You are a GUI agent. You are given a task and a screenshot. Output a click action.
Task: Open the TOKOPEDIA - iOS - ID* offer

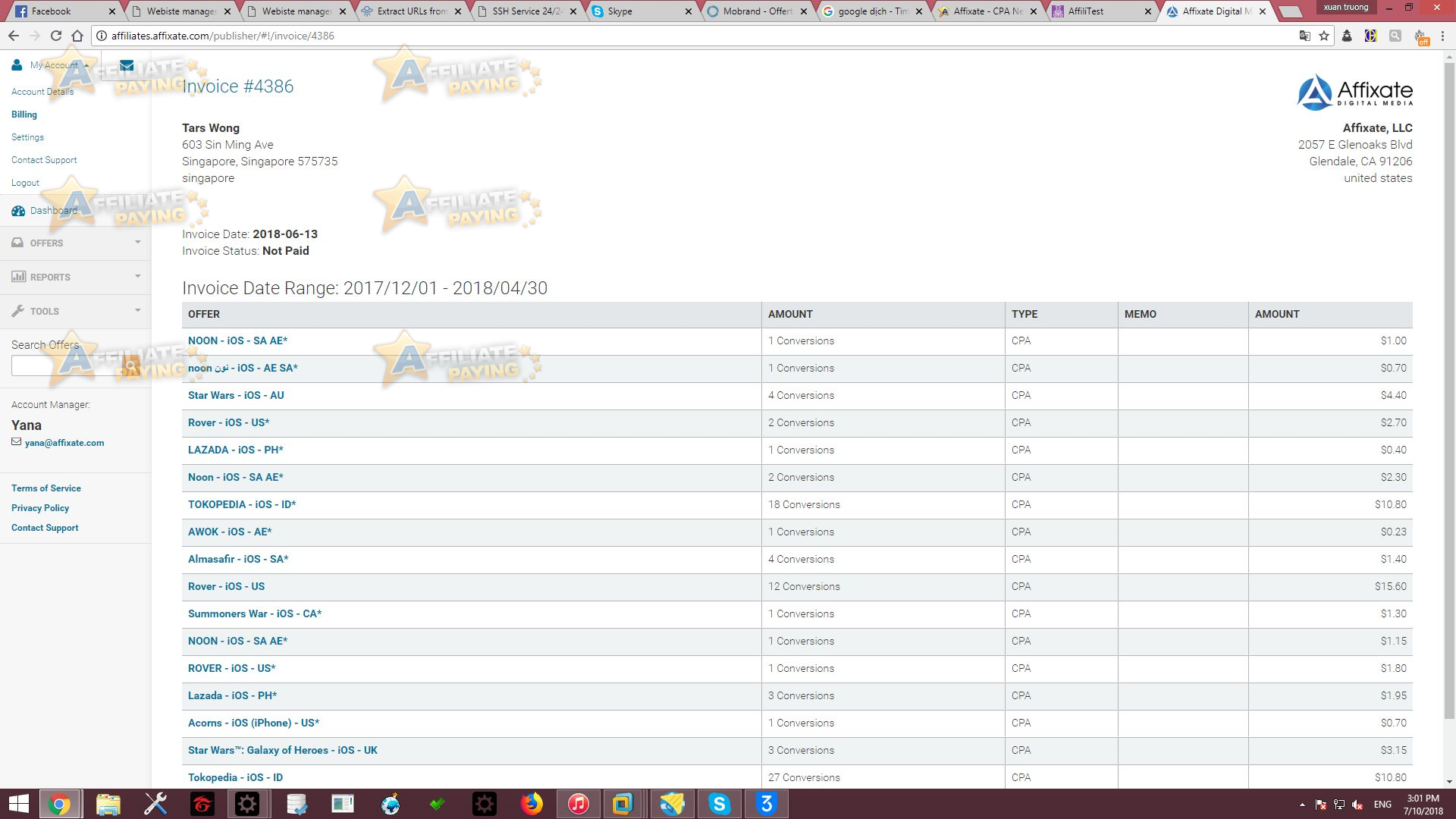pos(242,504)
